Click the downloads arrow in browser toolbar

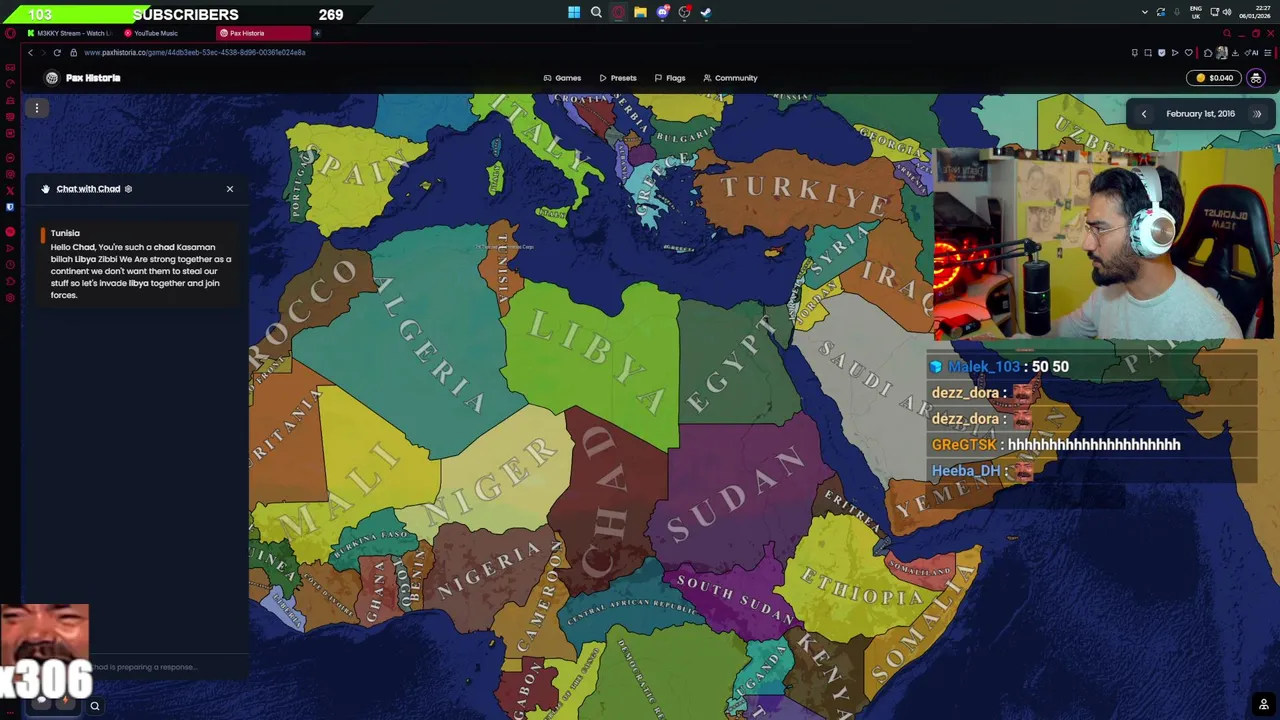(x=1234, y=53)
